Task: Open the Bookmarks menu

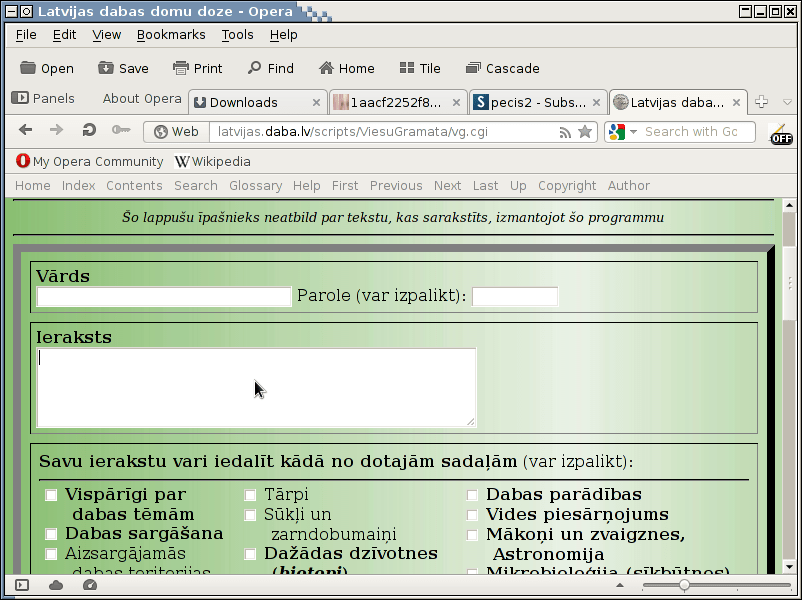Action: click(171, 35)
